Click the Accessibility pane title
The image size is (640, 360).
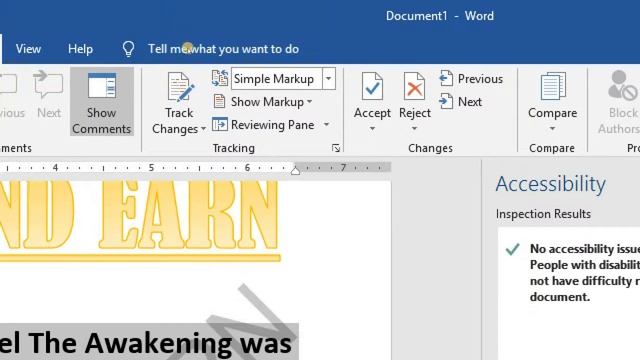tap(551, 184)
